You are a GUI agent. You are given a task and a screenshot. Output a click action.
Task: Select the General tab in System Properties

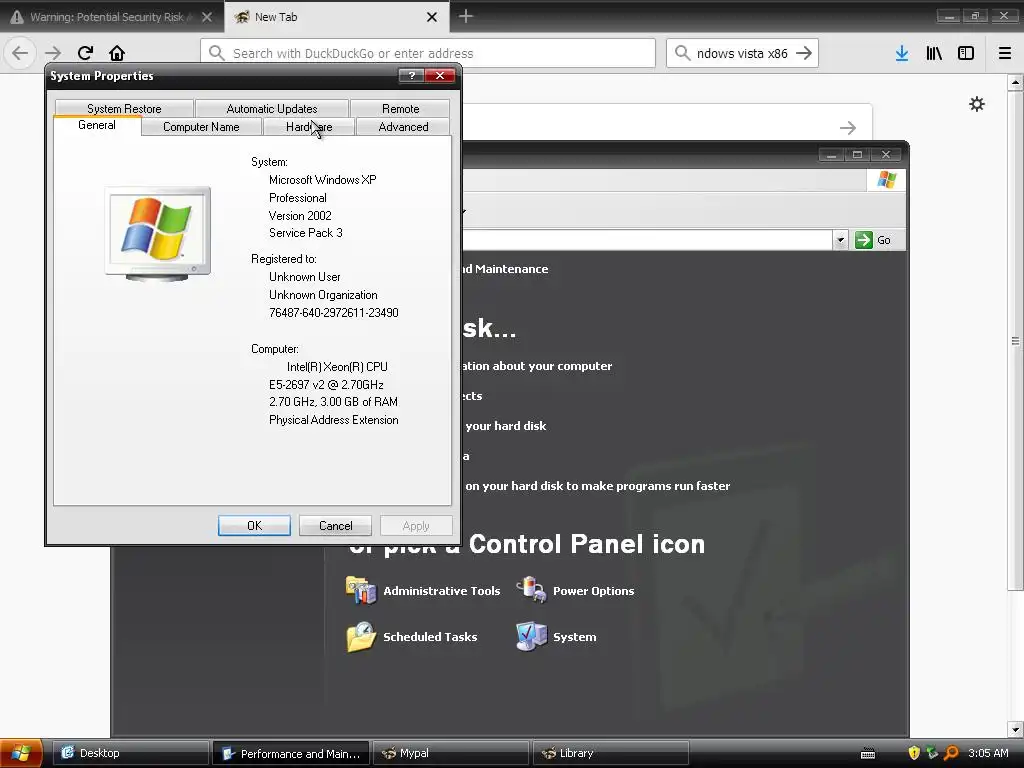pos(97,125)
